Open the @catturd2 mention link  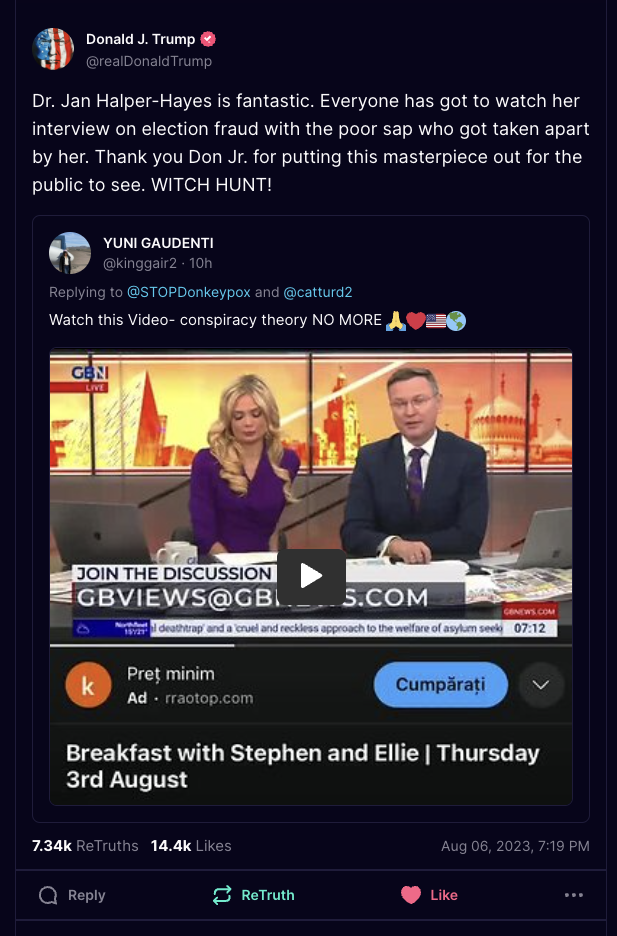coord(317,292)
